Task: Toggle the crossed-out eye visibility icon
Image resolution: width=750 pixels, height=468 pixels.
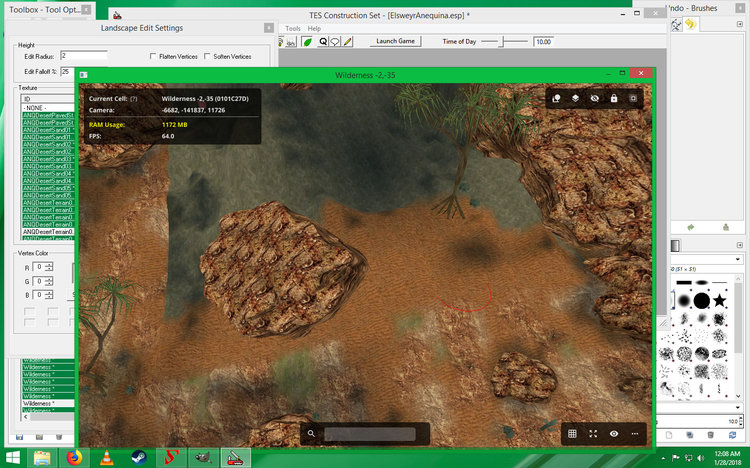Action: tap(595, 98)
